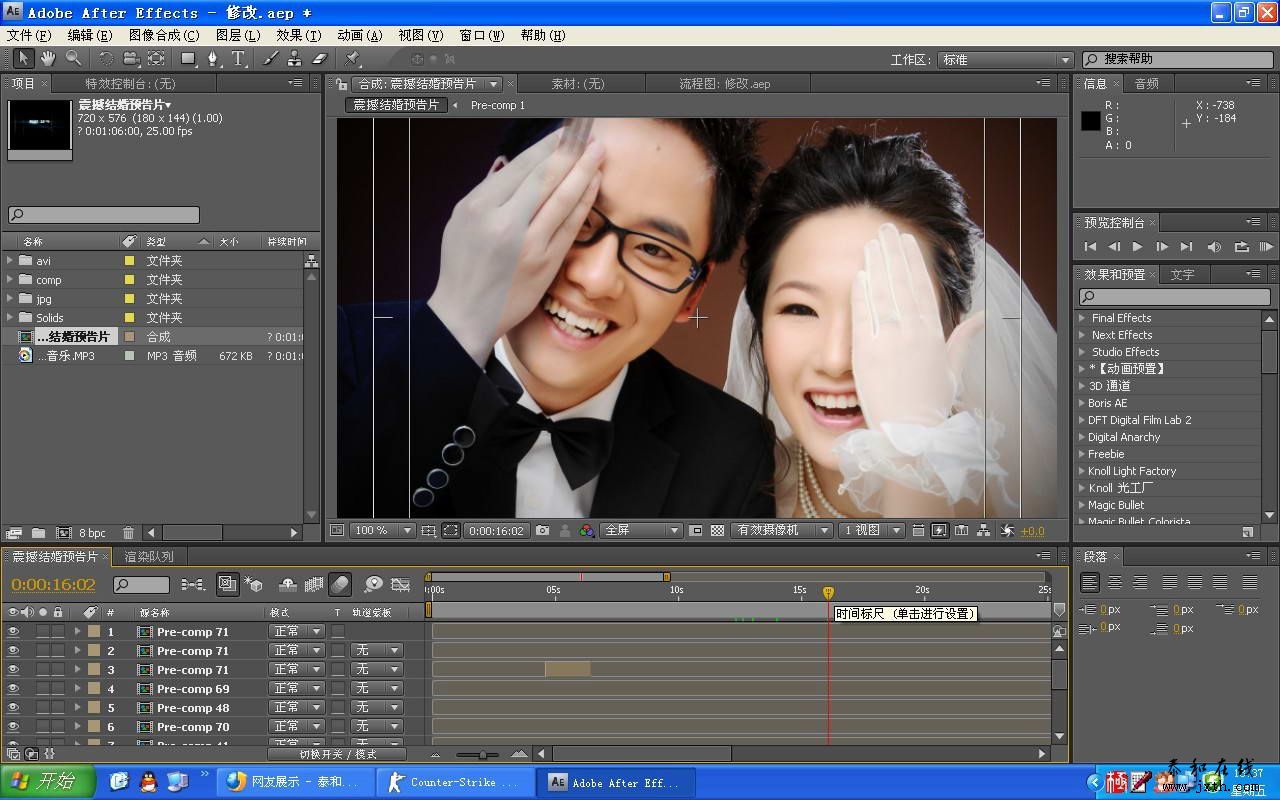Open the 1 视图 view layout dropdown
Image resolution: width=1280 pixels, height=800 pixels.
click(871, 531)
